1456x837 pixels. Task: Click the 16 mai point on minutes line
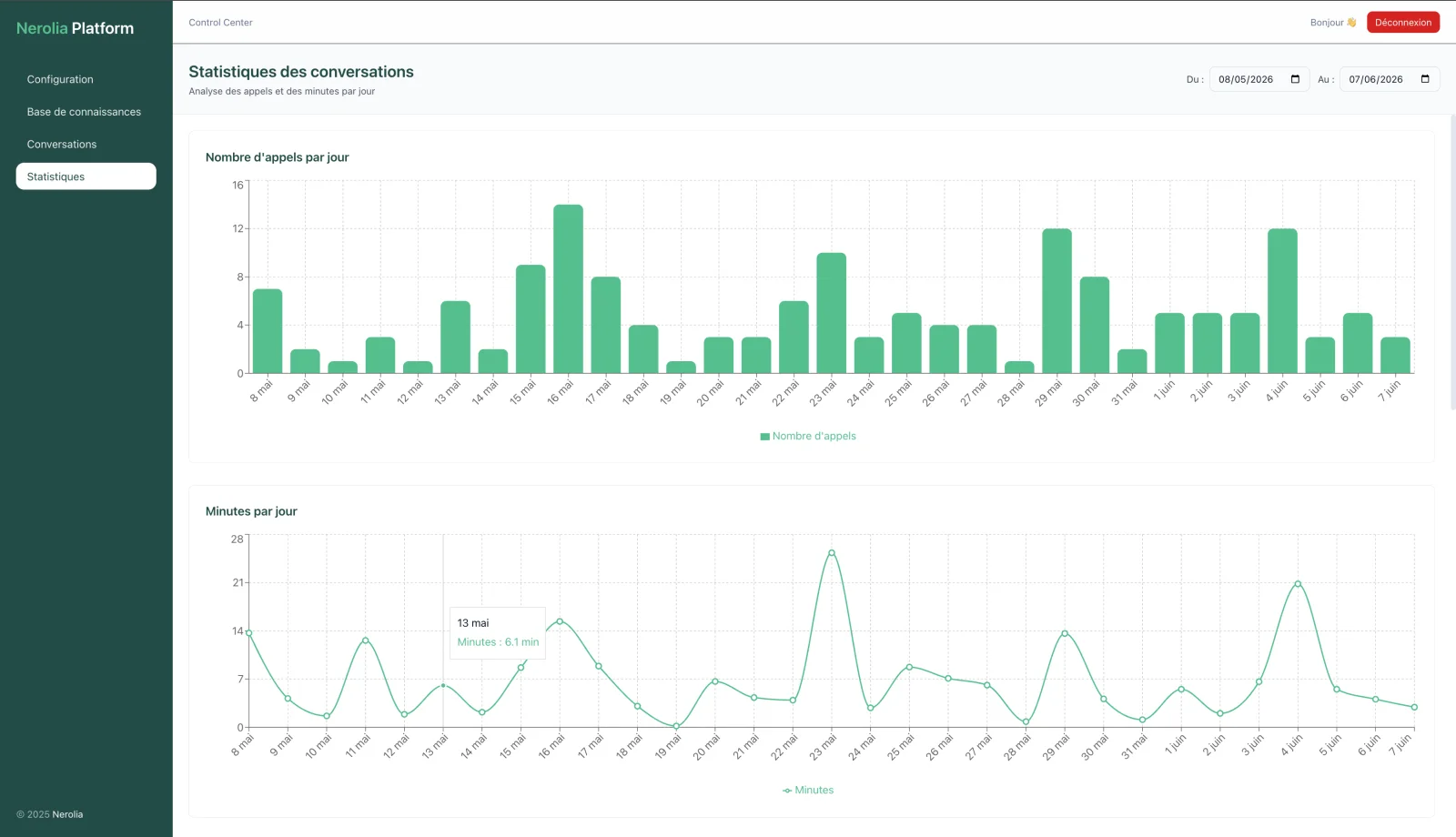point(560,621)
